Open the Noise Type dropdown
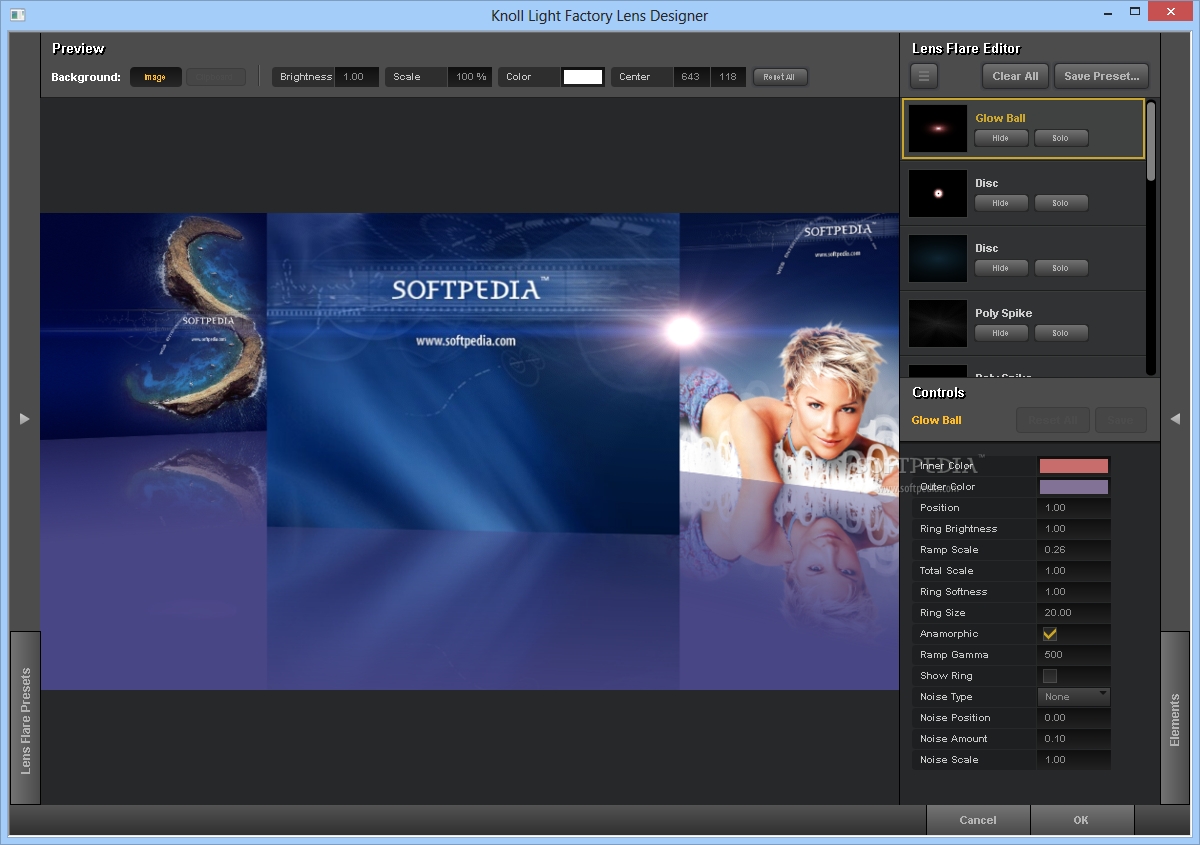Image resolution: width=1200 pixels, height=845 pixels. point(1074,697)
